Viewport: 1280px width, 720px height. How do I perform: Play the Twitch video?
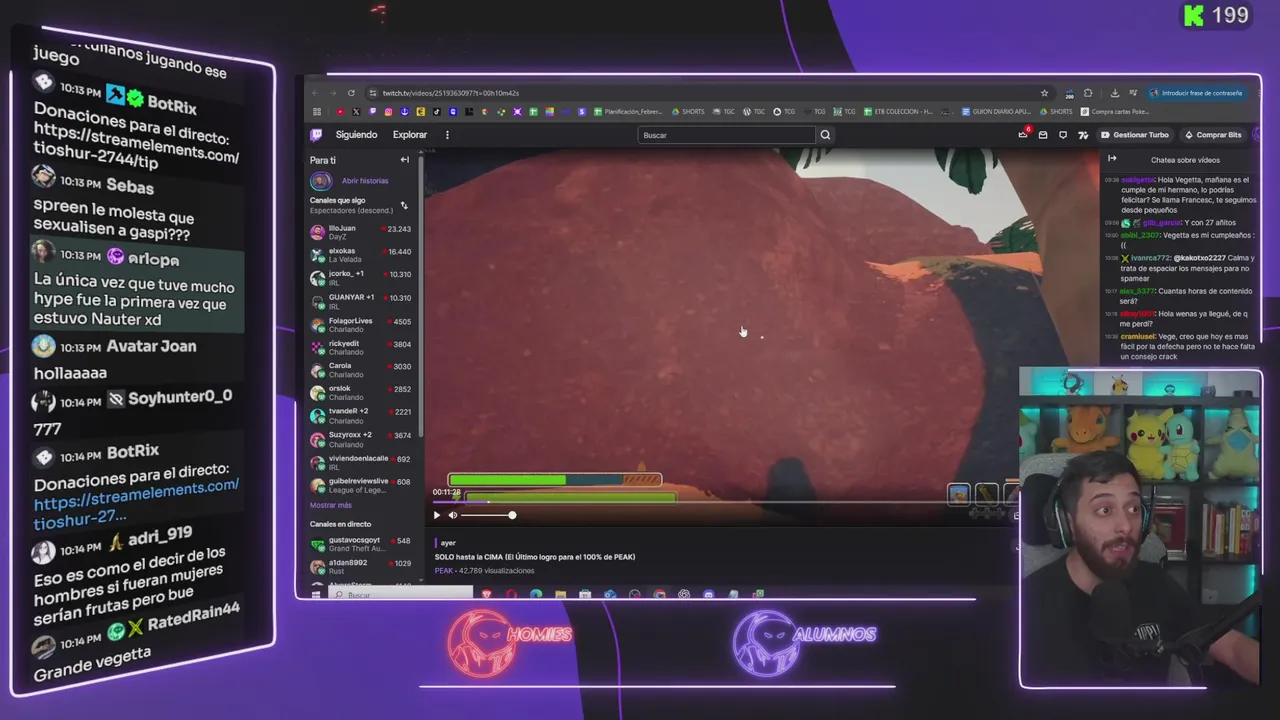coord(436,515)
